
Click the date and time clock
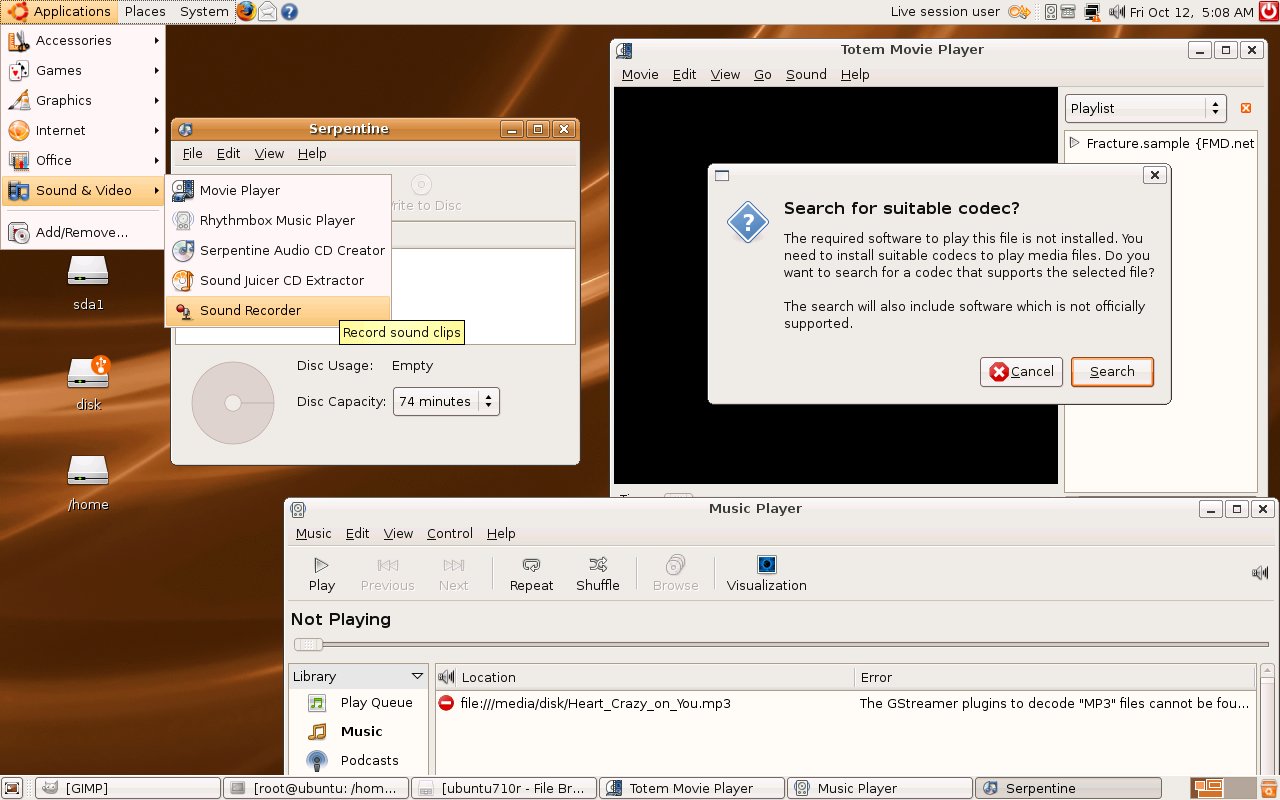tap(1191, 12)
